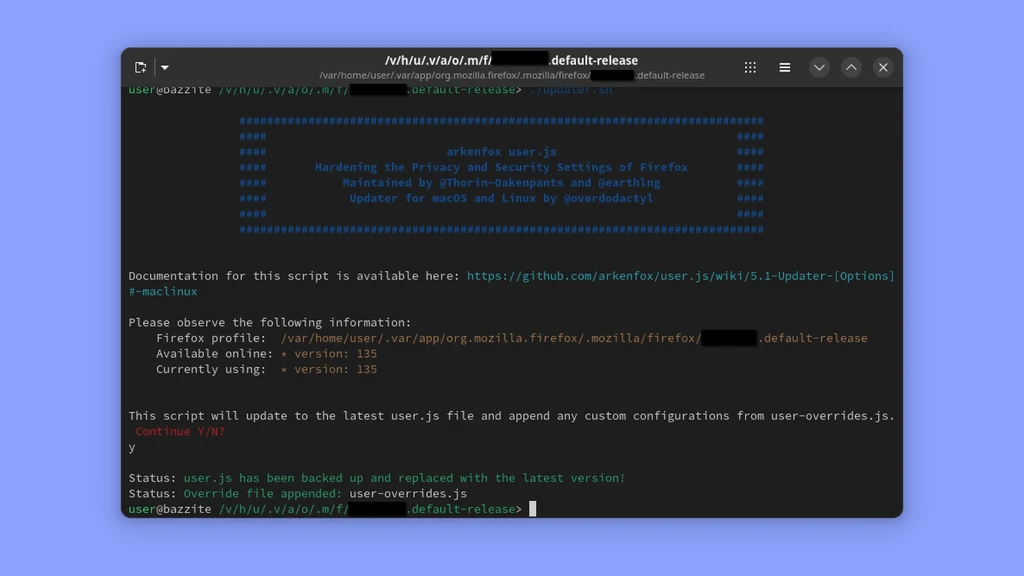Click the typed 'y' response
Image resolution: width=1024 pixels, height=576 pixels.
click(132, 447)
